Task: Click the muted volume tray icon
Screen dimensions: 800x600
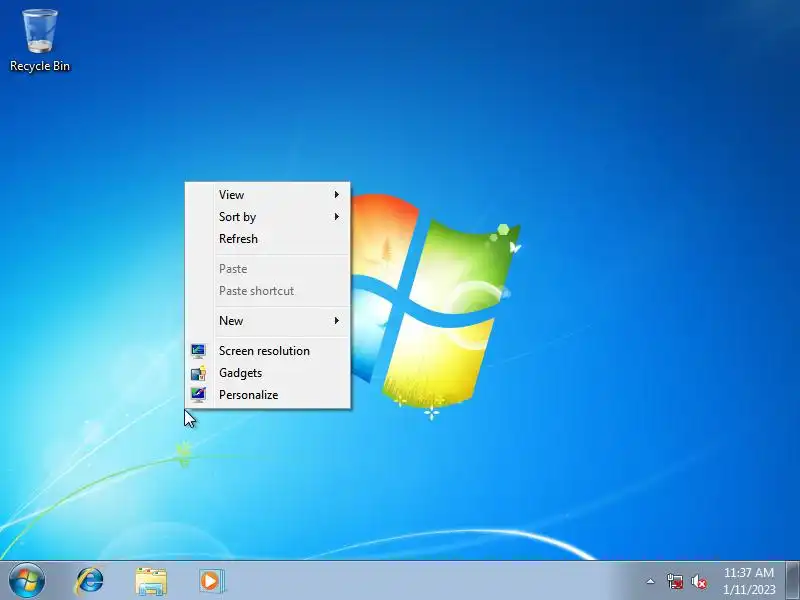Action: (698, 581)
